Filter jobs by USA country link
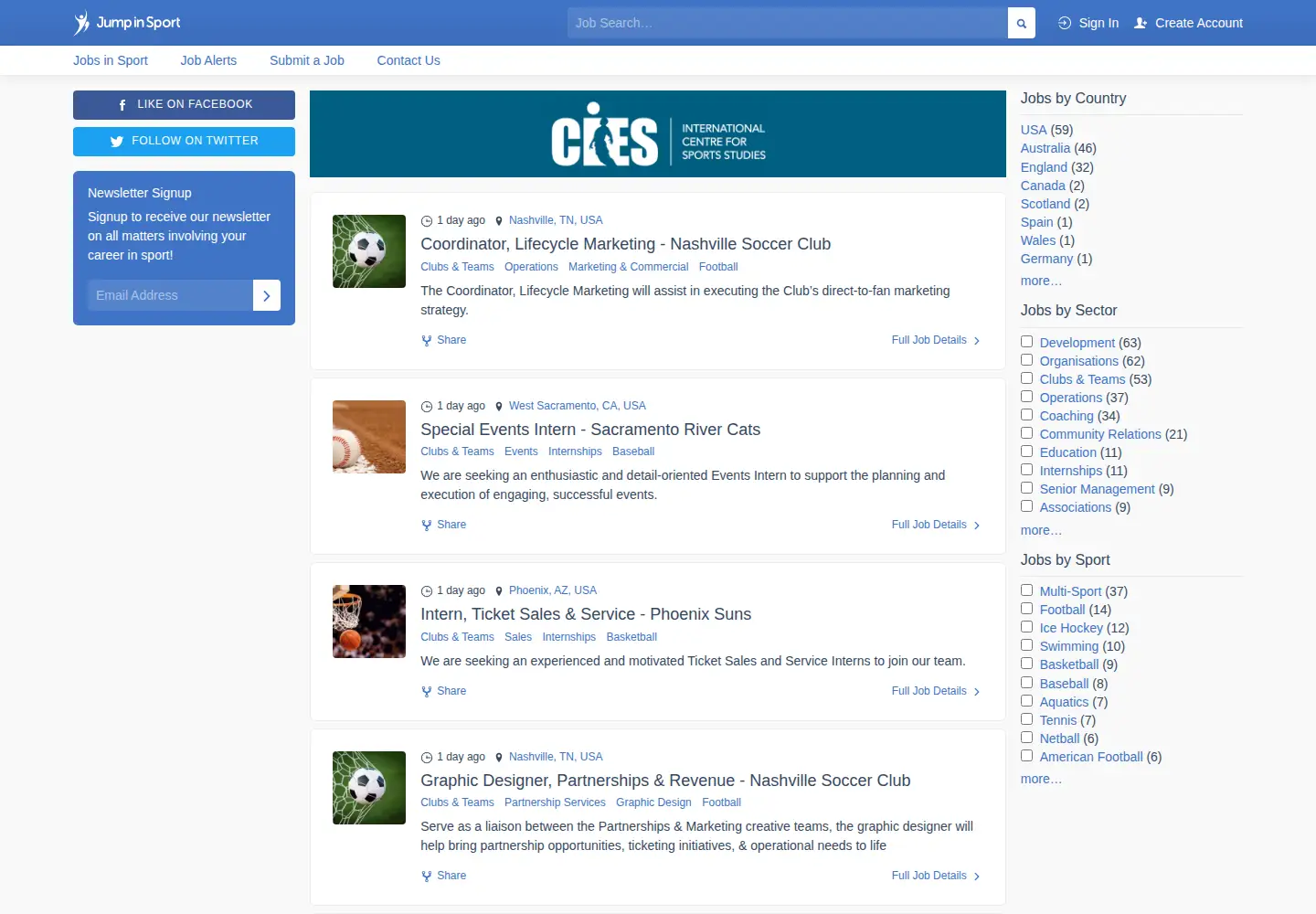Screen dimensions: 1316x914 pyautogui.click(x=1034, y=130)
